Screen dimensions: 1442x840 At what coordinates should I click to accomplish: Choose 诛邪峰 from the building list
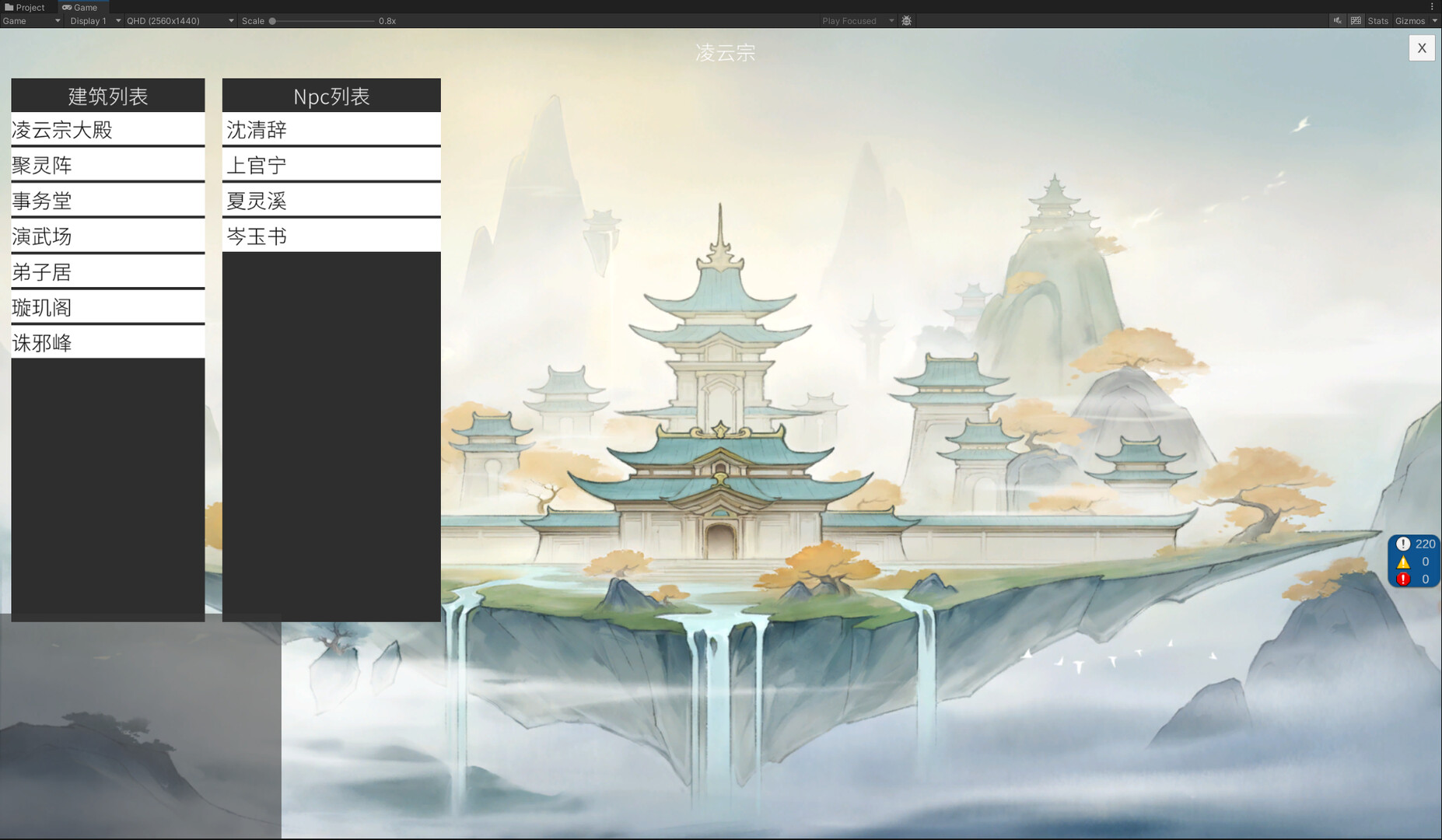108,343
